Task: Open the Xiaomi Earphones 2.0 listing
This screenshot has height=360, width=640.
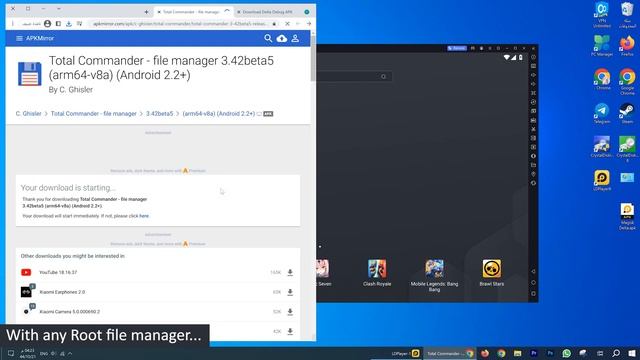Action: 62,292
